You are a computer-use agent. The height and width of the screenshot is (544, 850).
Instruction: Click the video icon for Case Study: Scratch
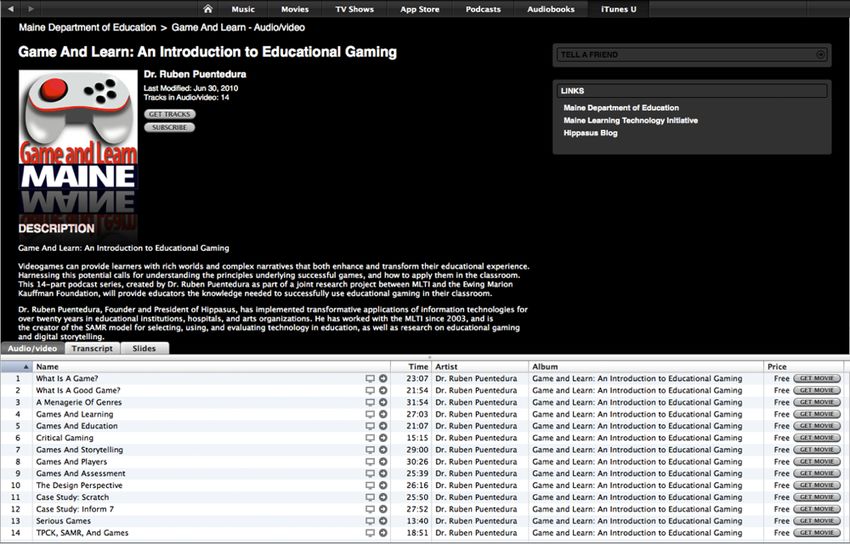click(x=370, y=498)
